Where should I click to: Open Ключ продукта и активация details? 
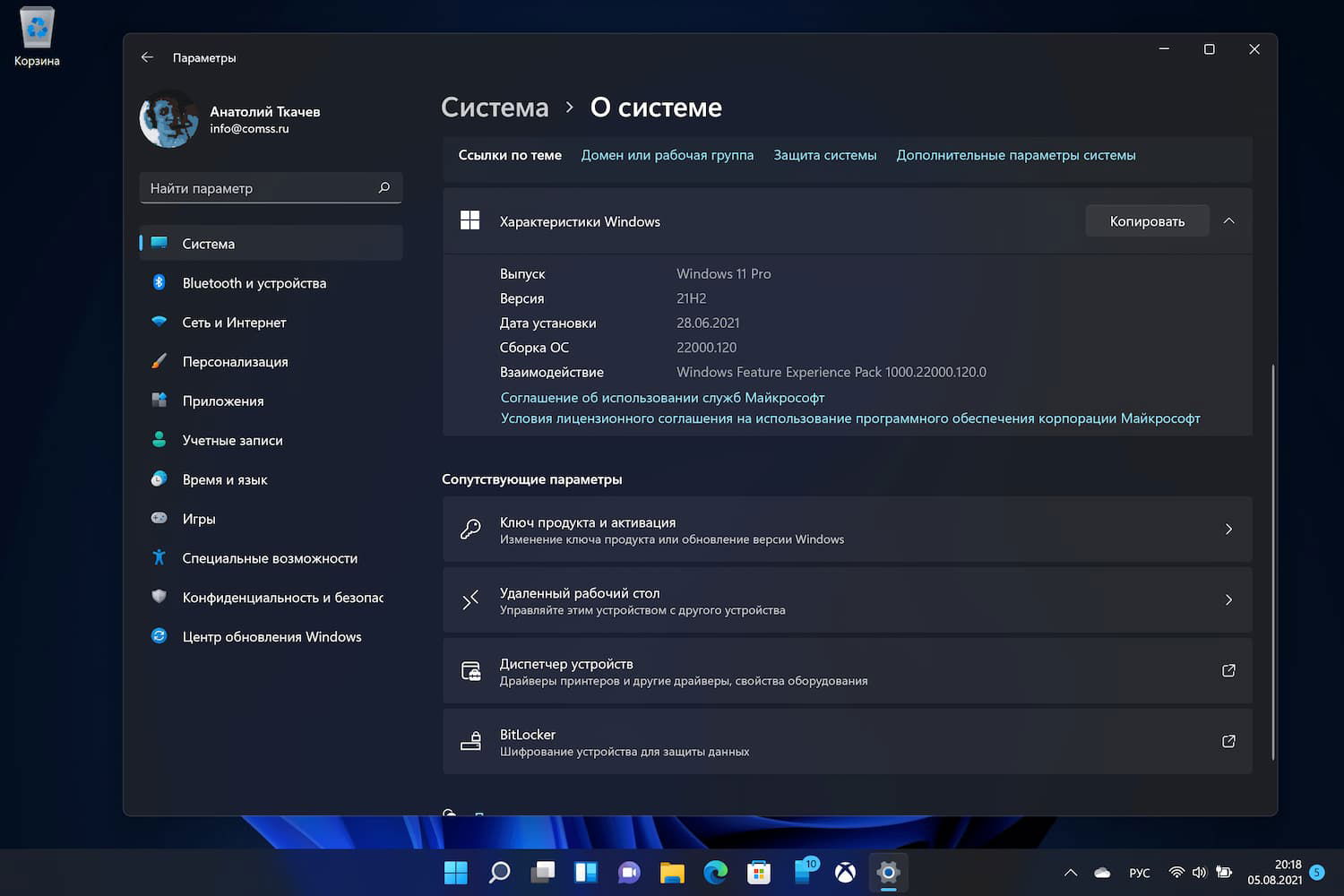pos(847,530)
